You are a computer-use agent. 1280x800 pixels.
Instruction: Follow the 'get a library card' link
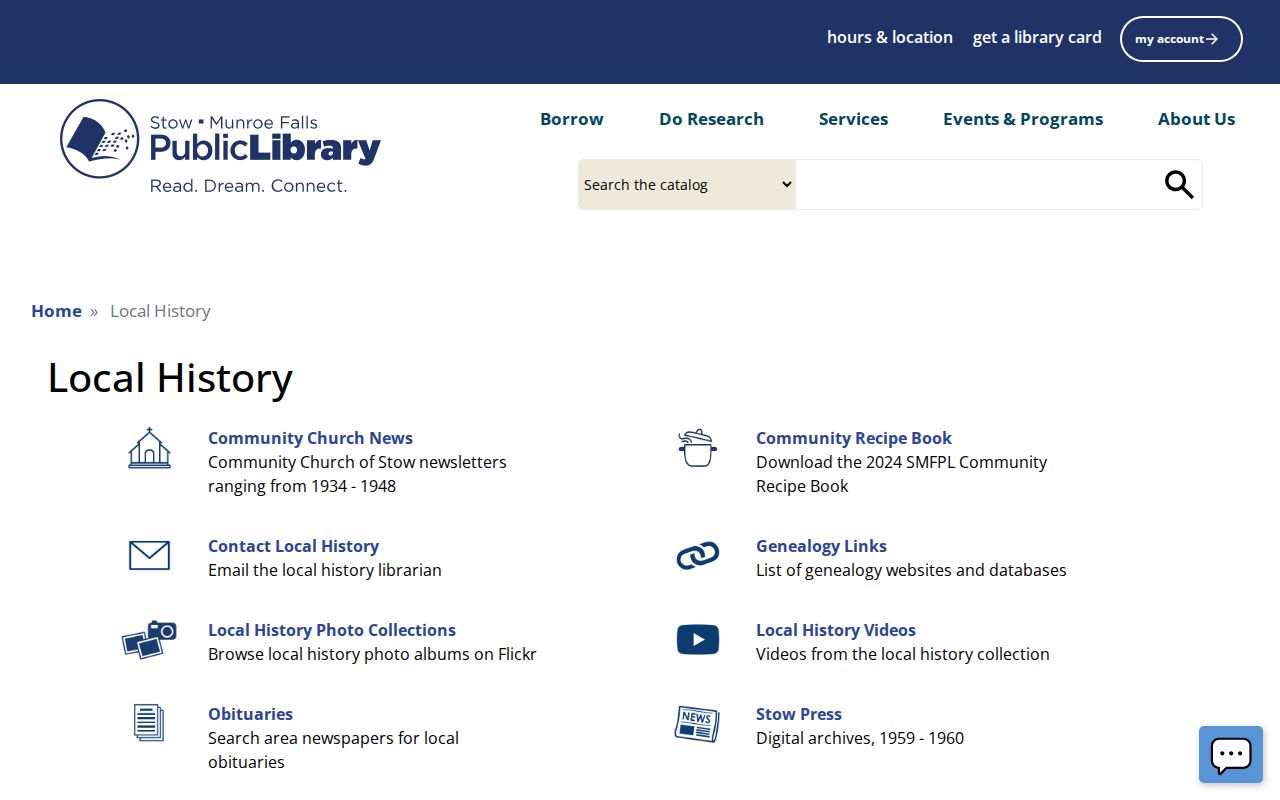coord(1037,37)
